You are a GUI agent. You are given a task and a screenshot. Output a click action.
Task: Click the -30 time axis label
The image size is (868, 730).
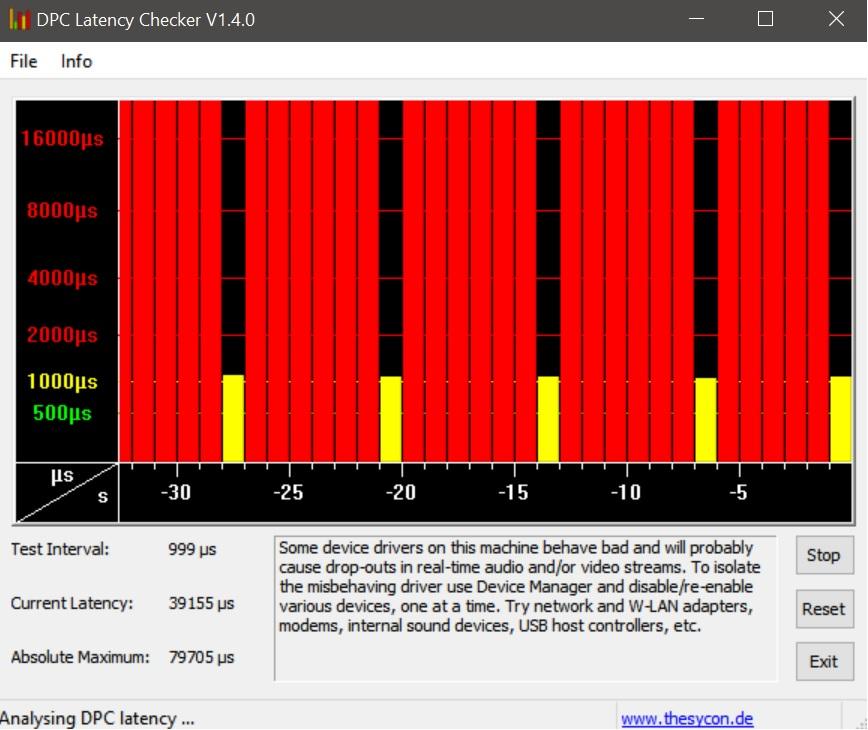tap(176, 491)
